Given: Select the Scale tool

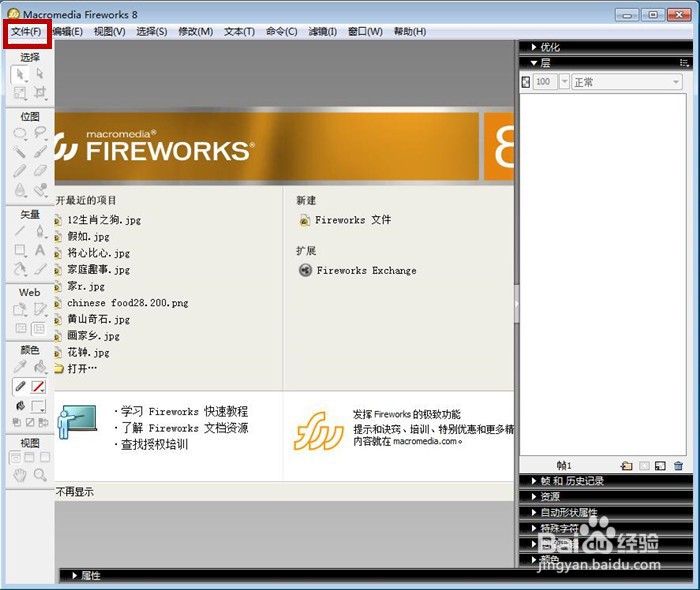Looking at the screenshot, I should tap(20, 93).
